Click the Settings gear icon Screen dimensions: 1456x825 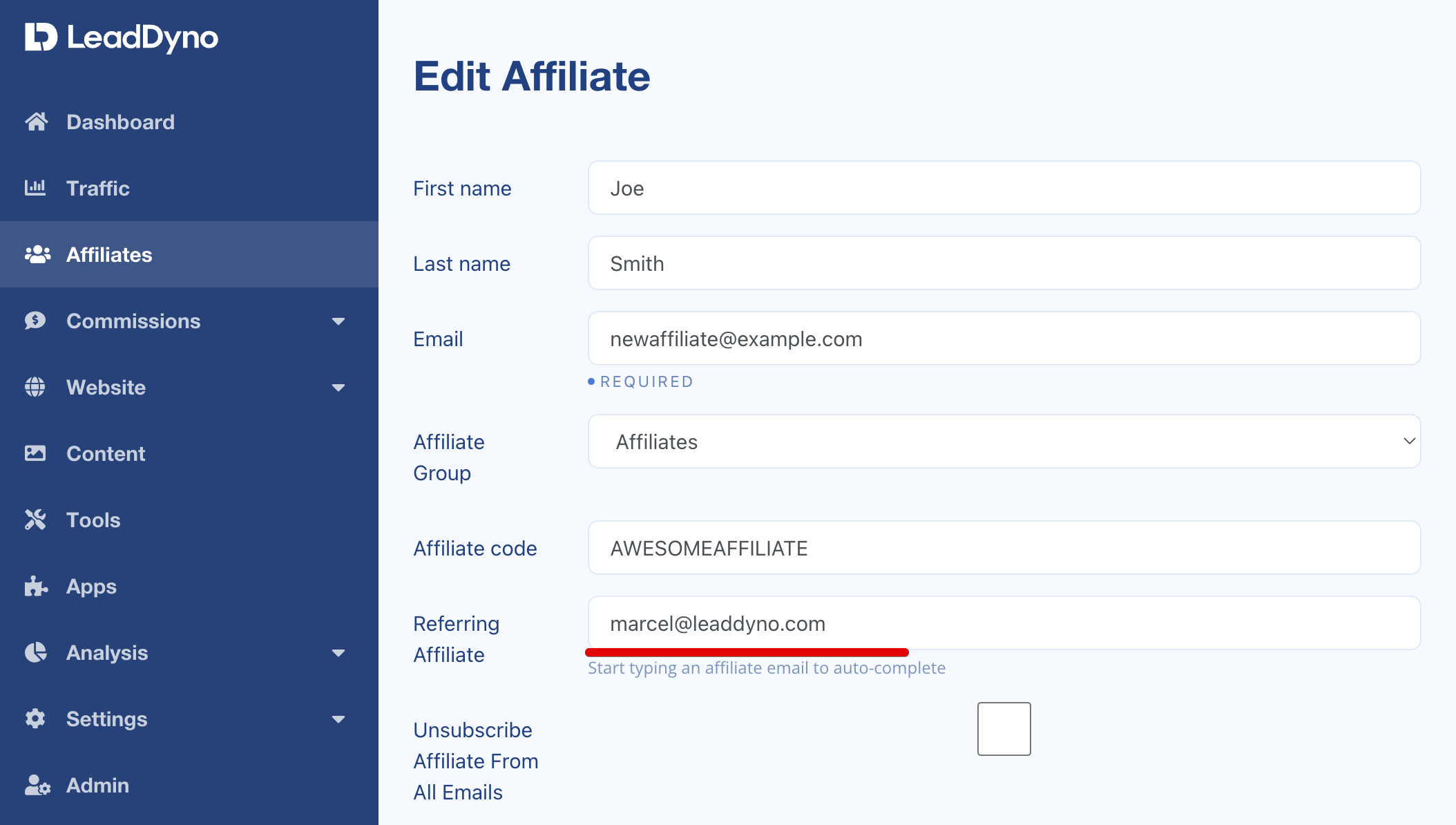(35, 719)
